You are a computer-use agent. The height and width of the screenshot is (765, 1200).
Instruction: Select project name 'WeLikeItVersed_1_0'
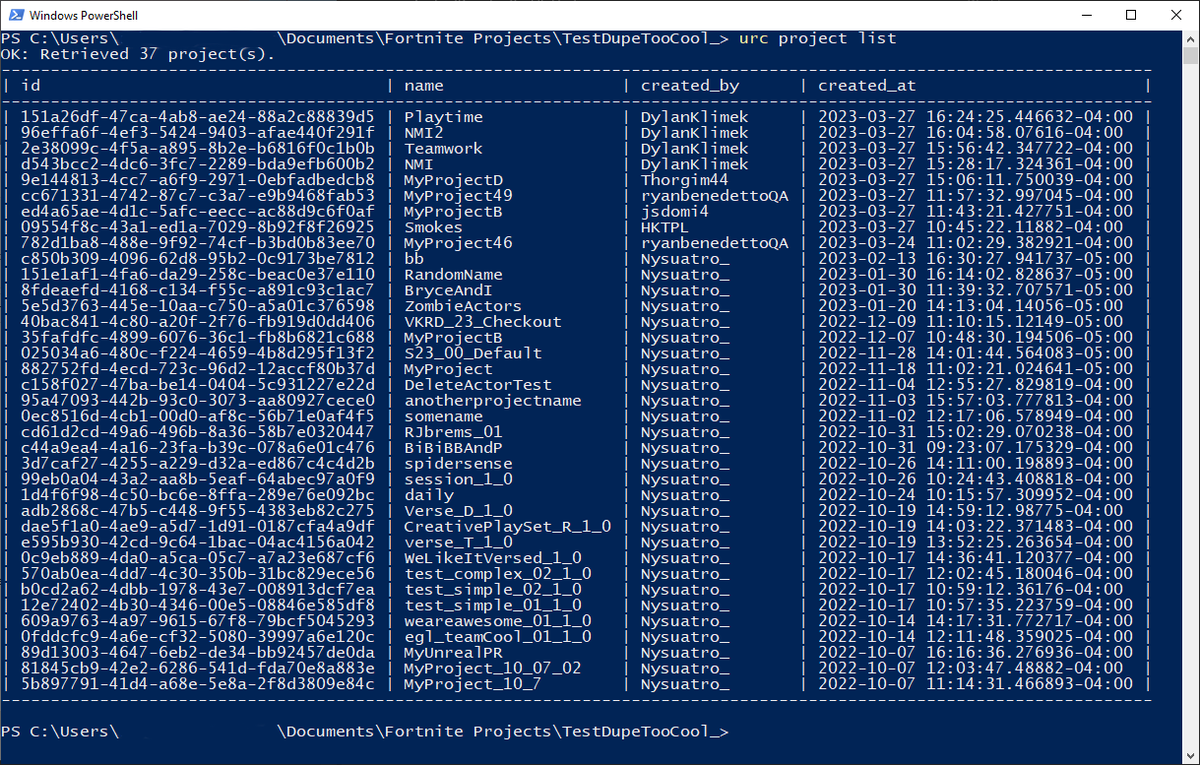tap(493, 558)
